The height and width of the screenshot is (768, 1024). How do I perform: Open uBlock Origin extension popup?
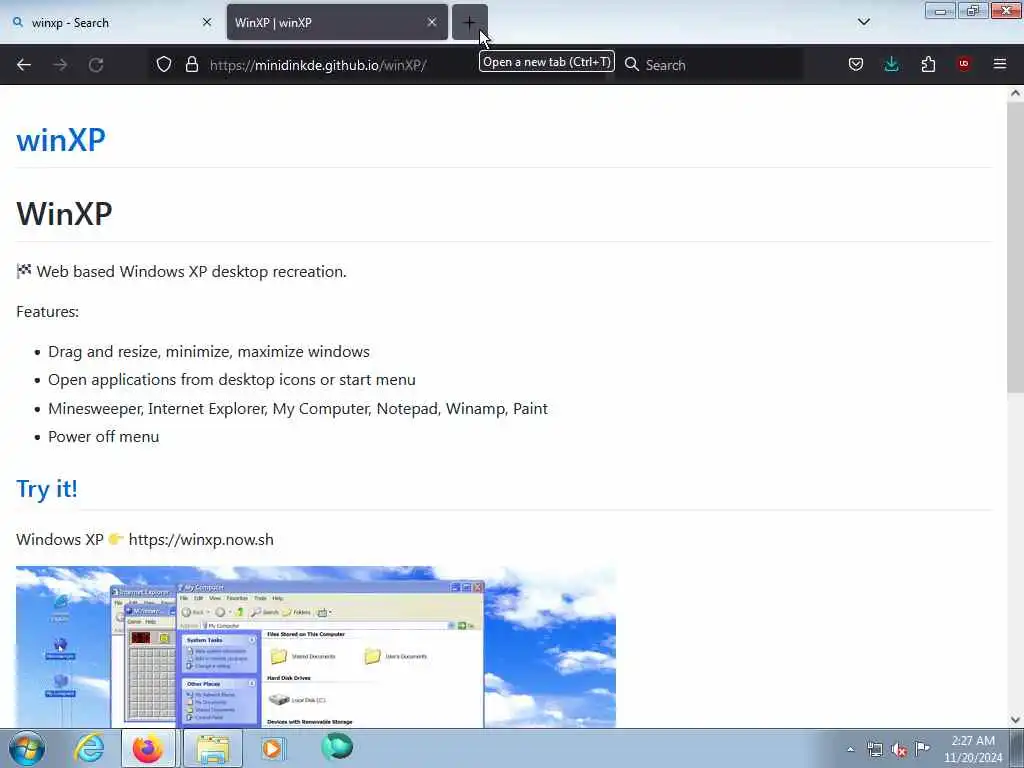click(964, 65)
